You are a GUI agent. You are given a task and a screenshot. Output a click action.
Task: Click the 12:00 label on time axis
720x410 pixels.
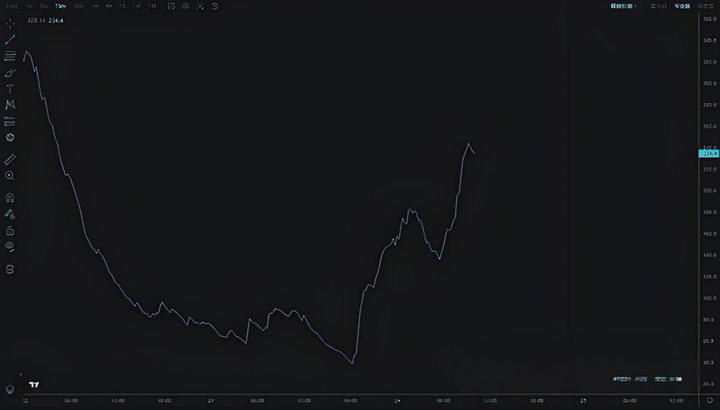118,400
